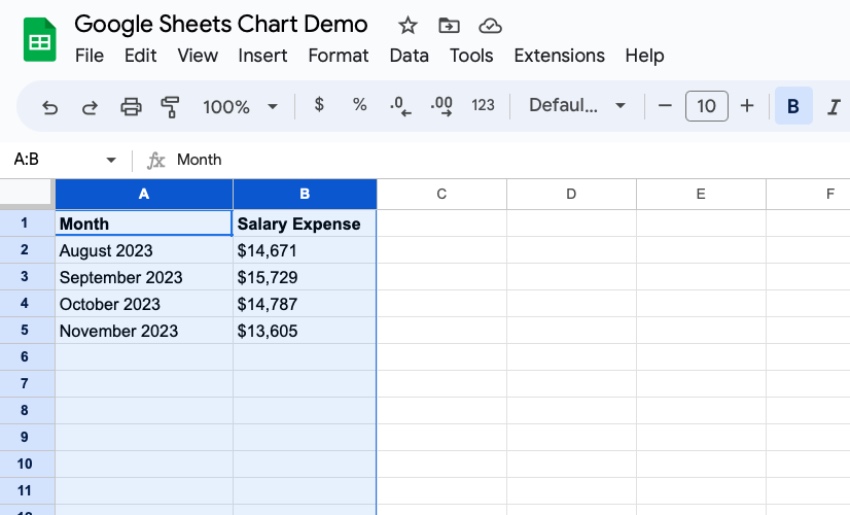Select the Month header cell
Image resolution: width=850 pixels, height=515 pixels.
coord(144,223)
